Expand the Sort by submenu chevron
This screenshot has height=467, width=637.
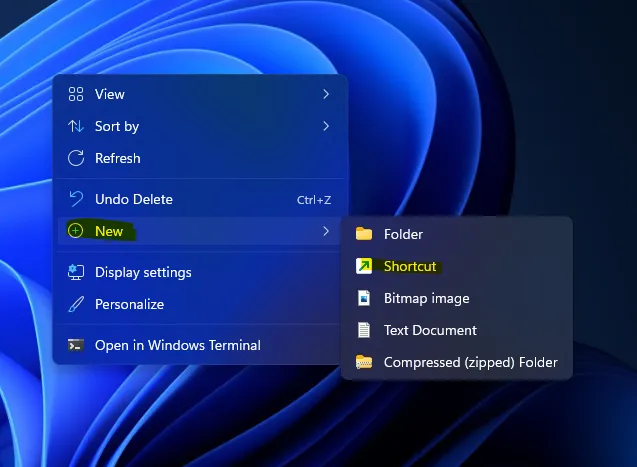[326, 126]
